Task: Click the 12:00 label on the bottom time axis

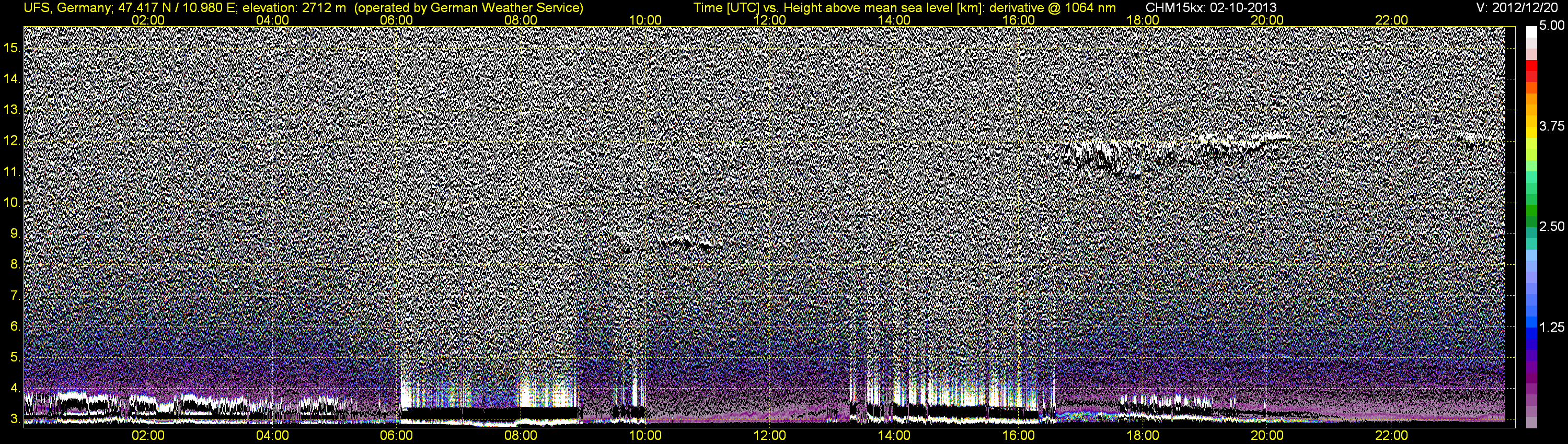Action: pyautogui.click(x=770, y=436)
